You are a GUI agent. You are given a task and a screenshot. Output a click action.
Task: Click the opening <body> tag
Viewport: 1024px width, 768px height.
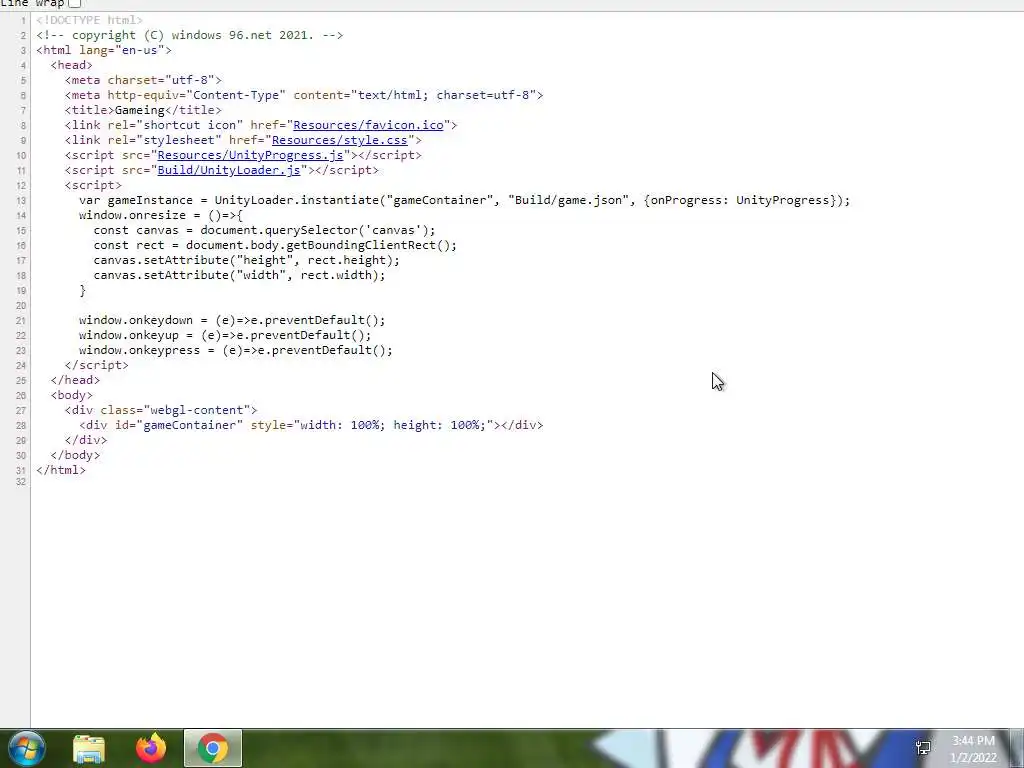point(72,395)
